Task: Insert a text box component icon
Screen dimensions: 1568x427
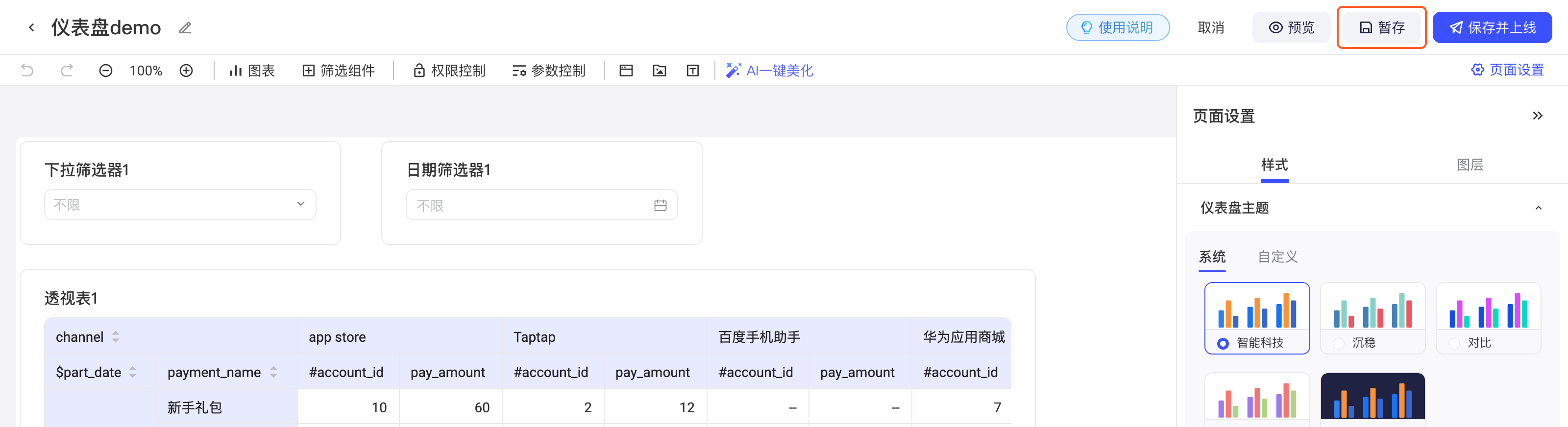Action: click(693, 71)
